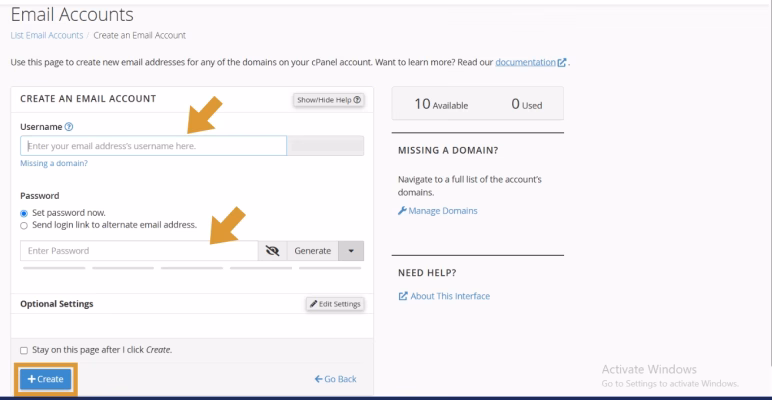Viewport: 772px width, 400px height.
Task: Click the Username input field
Action: (152, 146)
